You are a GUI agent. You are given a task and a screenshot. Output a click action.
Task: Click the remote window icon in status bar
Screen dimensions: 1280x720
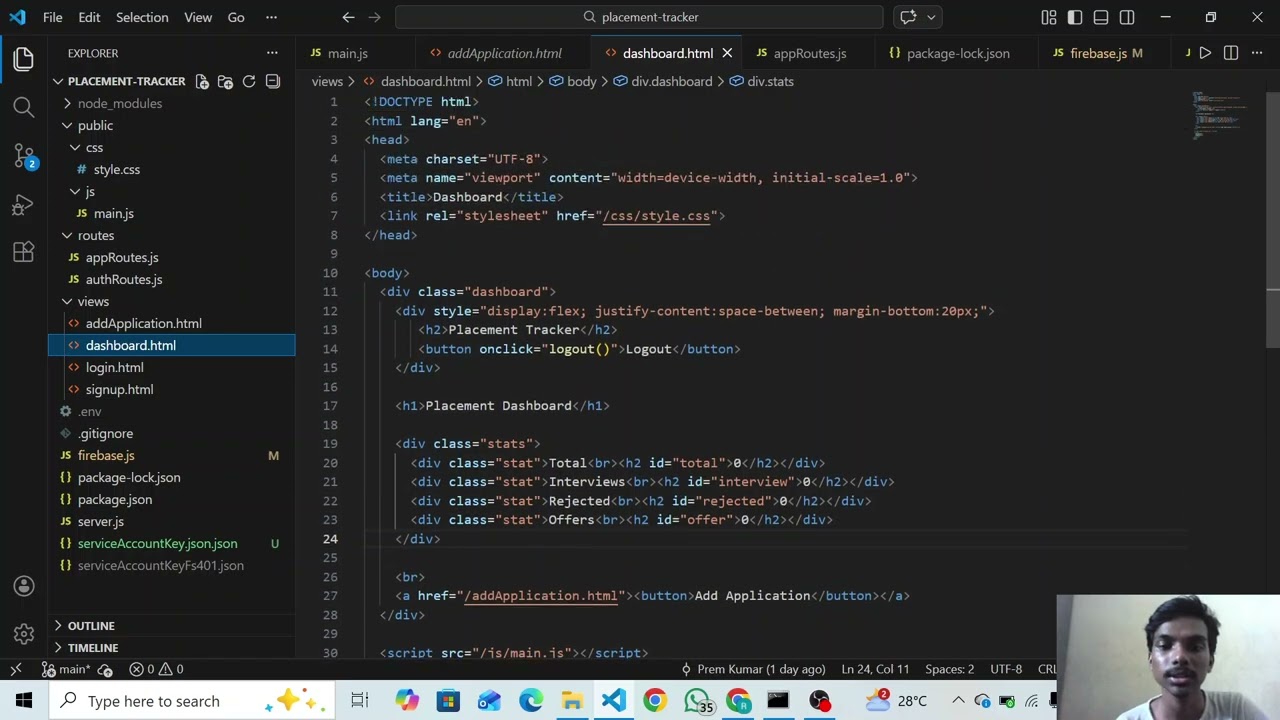tap(15, 669)
